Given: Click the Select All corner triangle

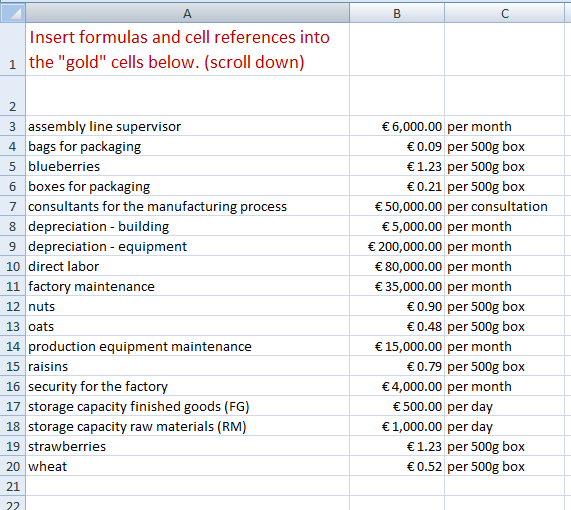Looking at the screenshot, I should [13, 13].
